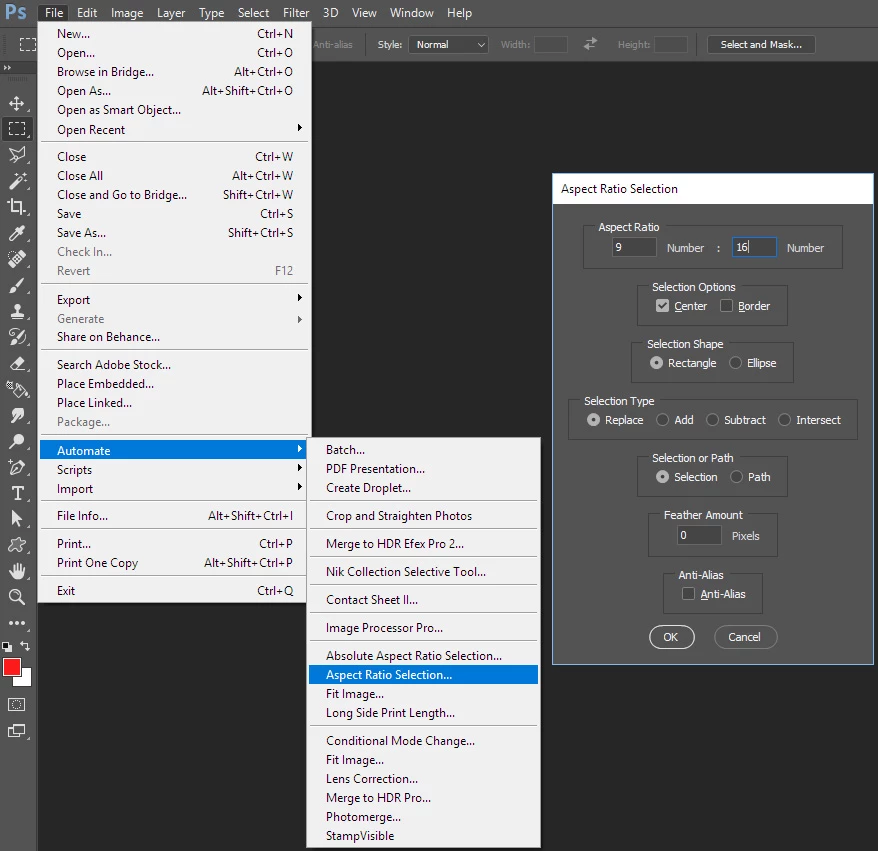
Task: Expand the Open Recent submenu
Action: 174,129
